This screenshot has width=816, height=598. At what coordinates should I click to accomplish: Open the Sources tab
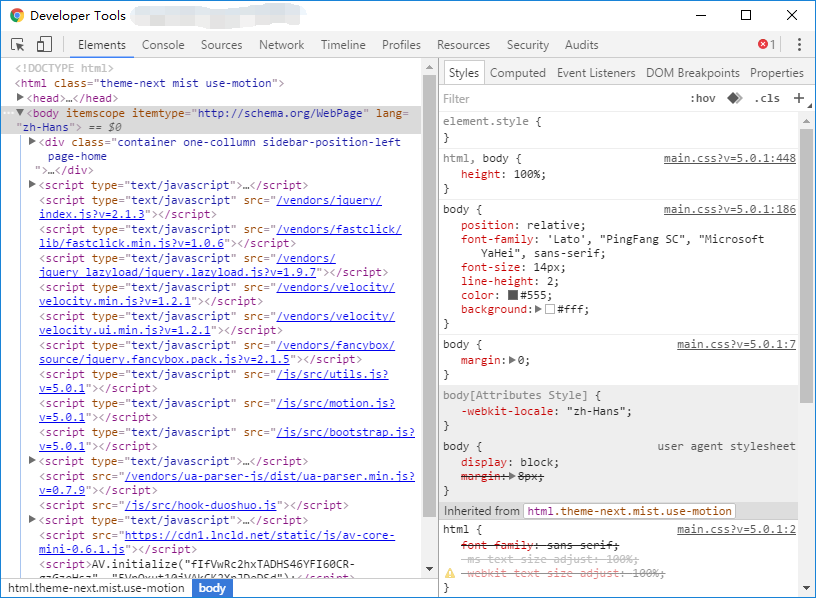222,45
